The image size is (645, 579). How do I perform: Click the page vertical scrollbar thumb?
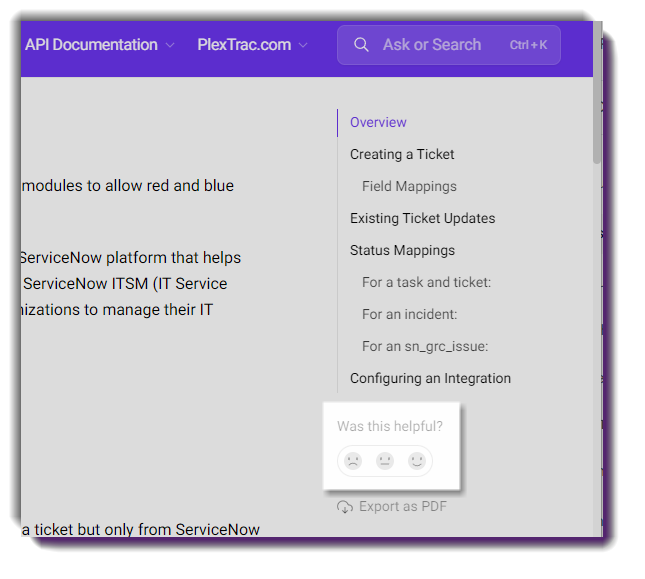tap(597, 93)
